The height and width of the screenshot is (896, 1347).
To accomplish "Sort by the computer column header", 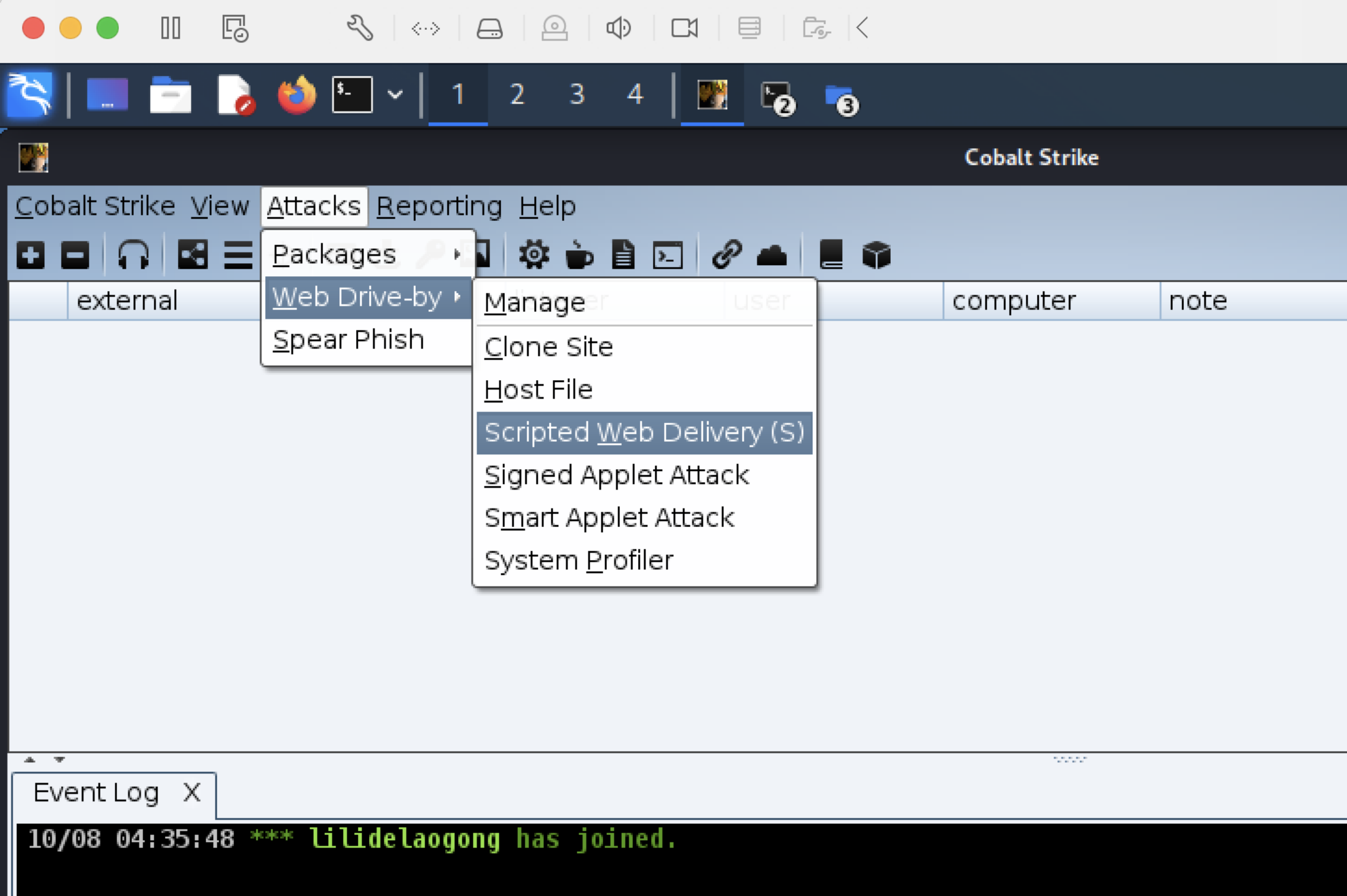I will [1052, 301].
